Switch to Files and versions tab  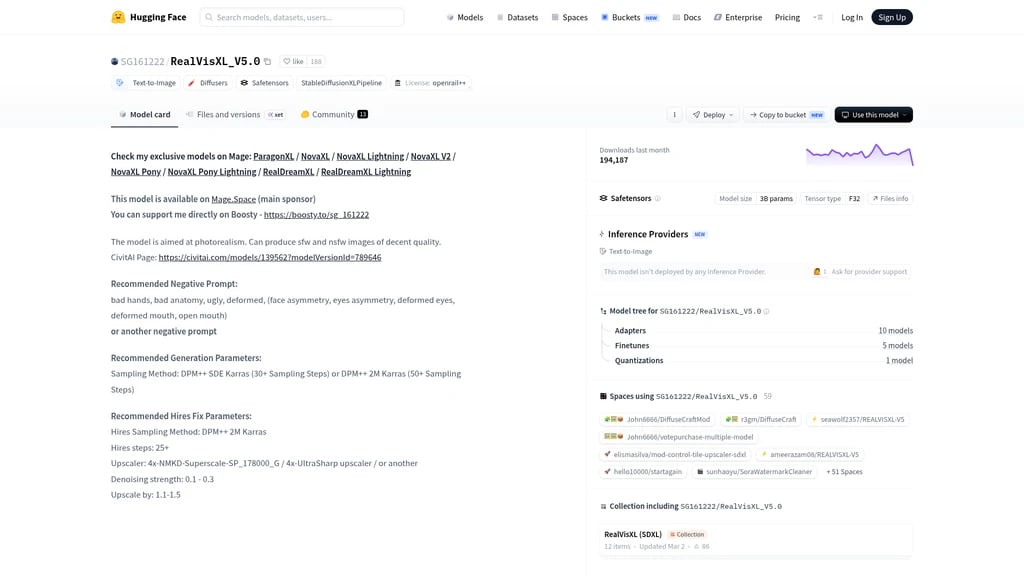[x=235, y=114]
